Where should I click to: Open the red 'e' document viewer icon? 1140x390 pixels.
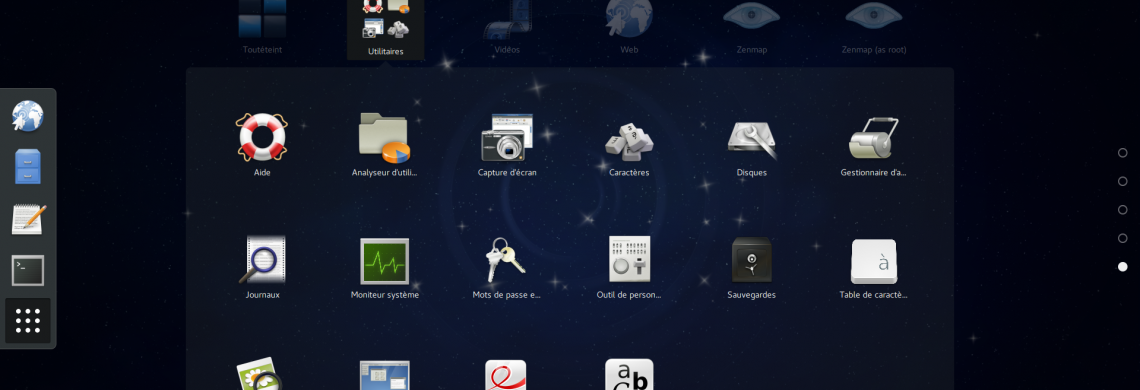(x=505, y=375)
